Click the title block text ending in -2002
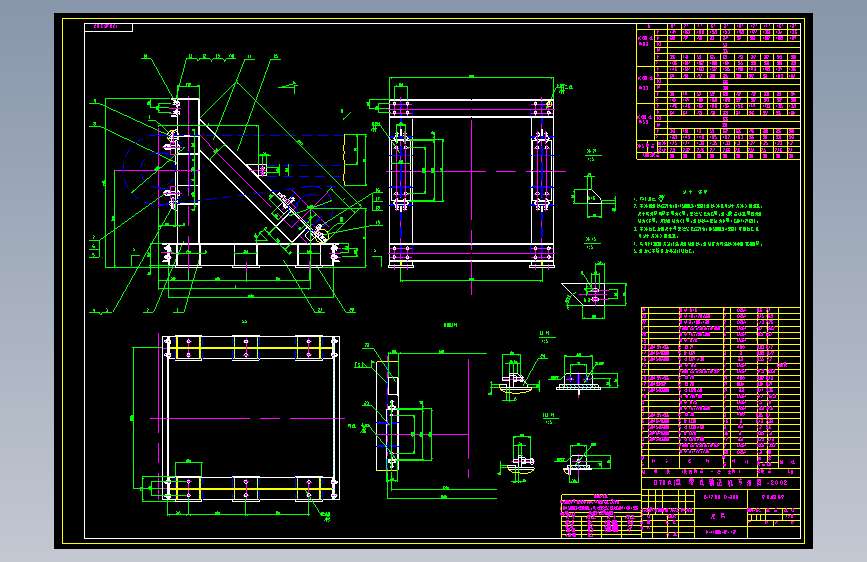867x562 pixels. click(x=721, y=482)
